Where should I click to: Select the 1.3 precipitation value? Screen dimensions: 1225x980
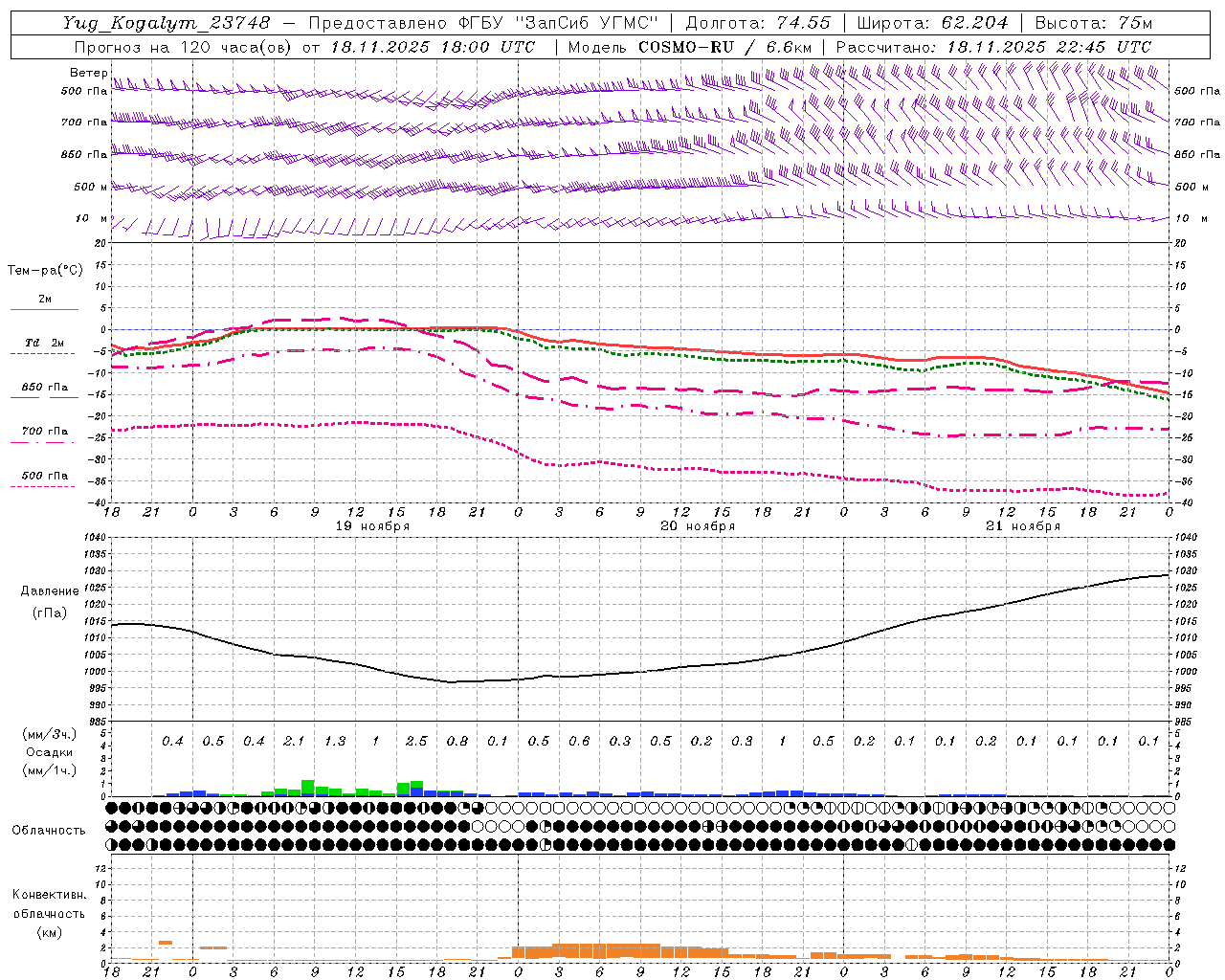point(335,741)
